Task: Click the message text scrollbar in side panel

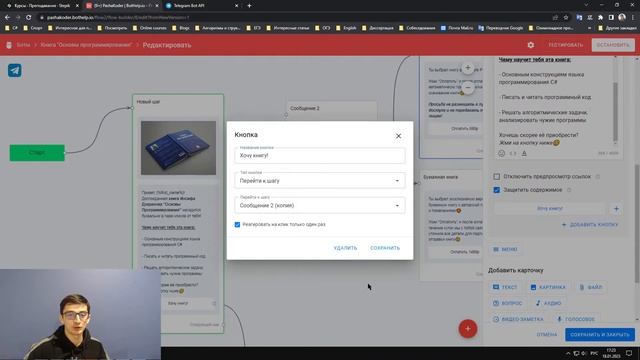Action: 615,112
